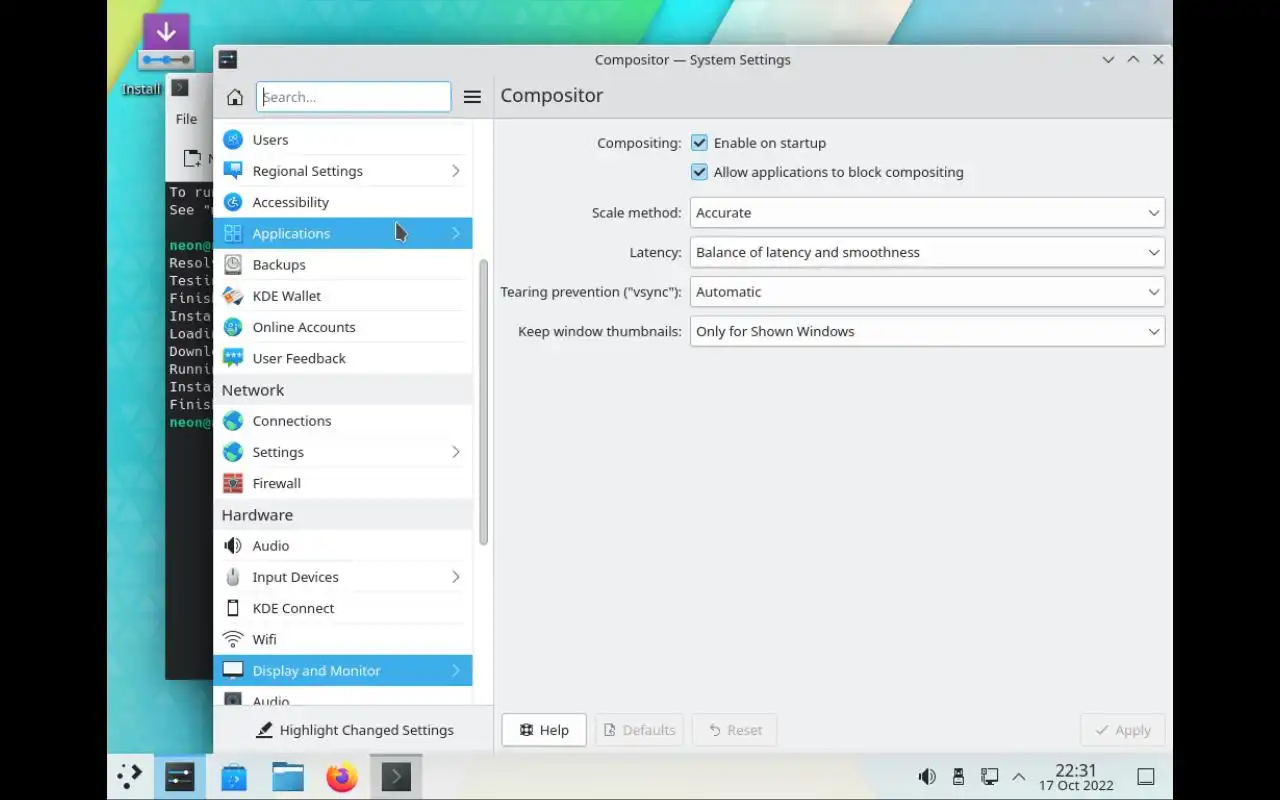Open the volume tray icon

click(x=927, y=777)
